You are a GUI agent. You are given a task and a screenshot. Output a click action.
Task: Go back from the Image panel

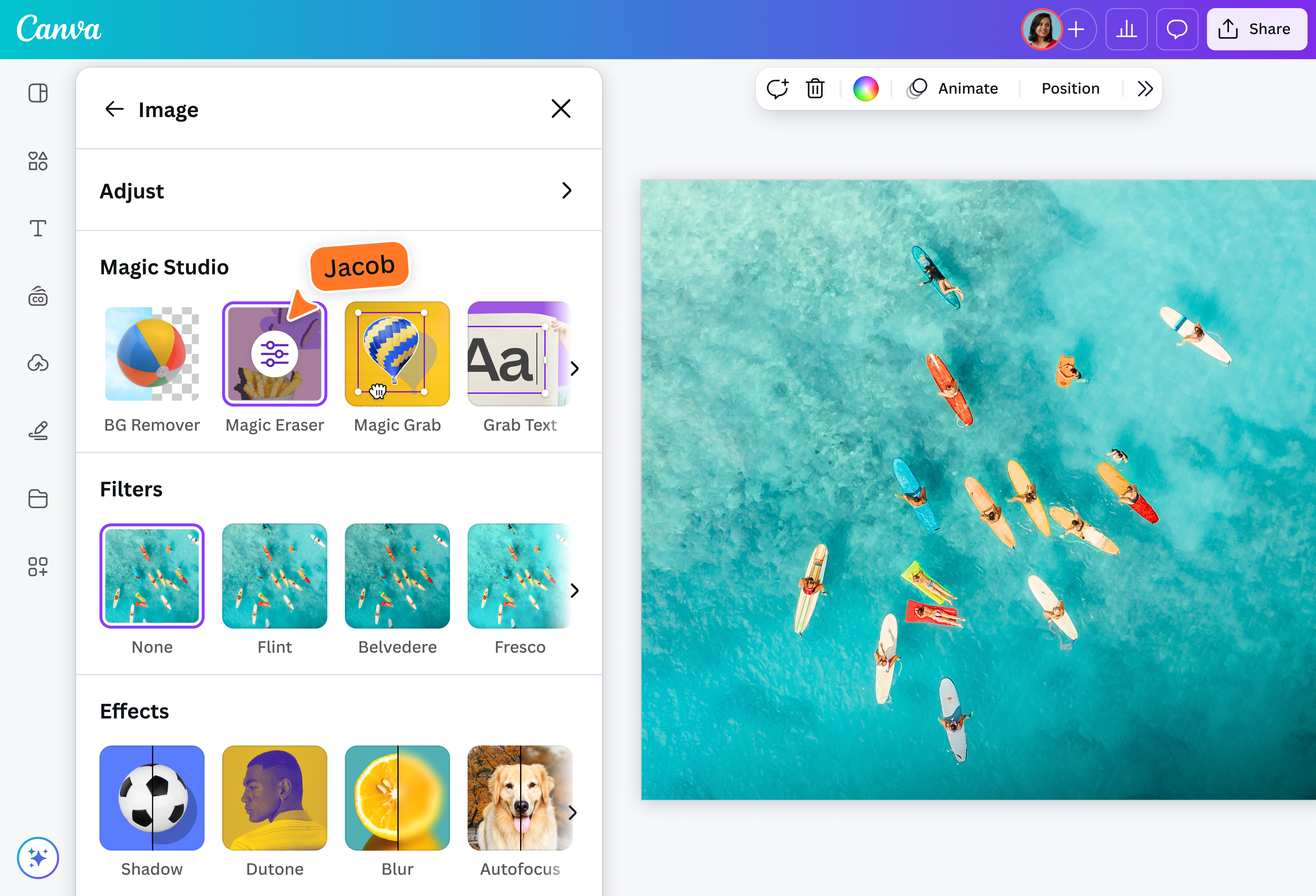click(x=115, y=109)
